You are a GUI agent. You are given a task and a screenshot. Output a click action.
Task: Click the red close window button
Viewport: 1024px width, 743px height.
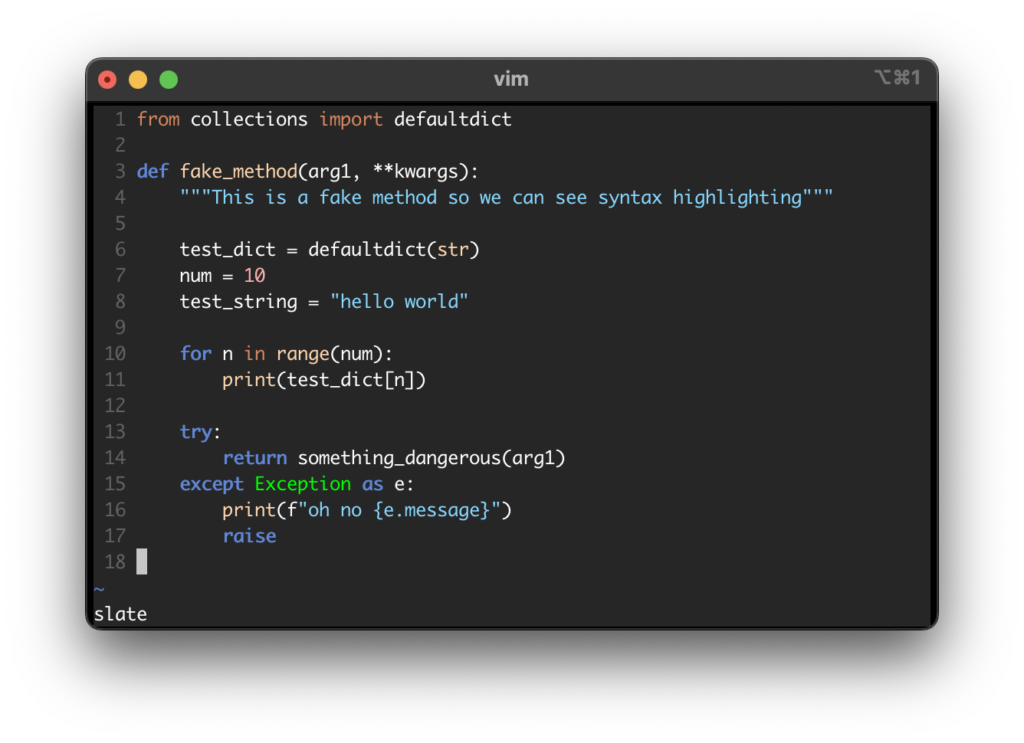107,80
